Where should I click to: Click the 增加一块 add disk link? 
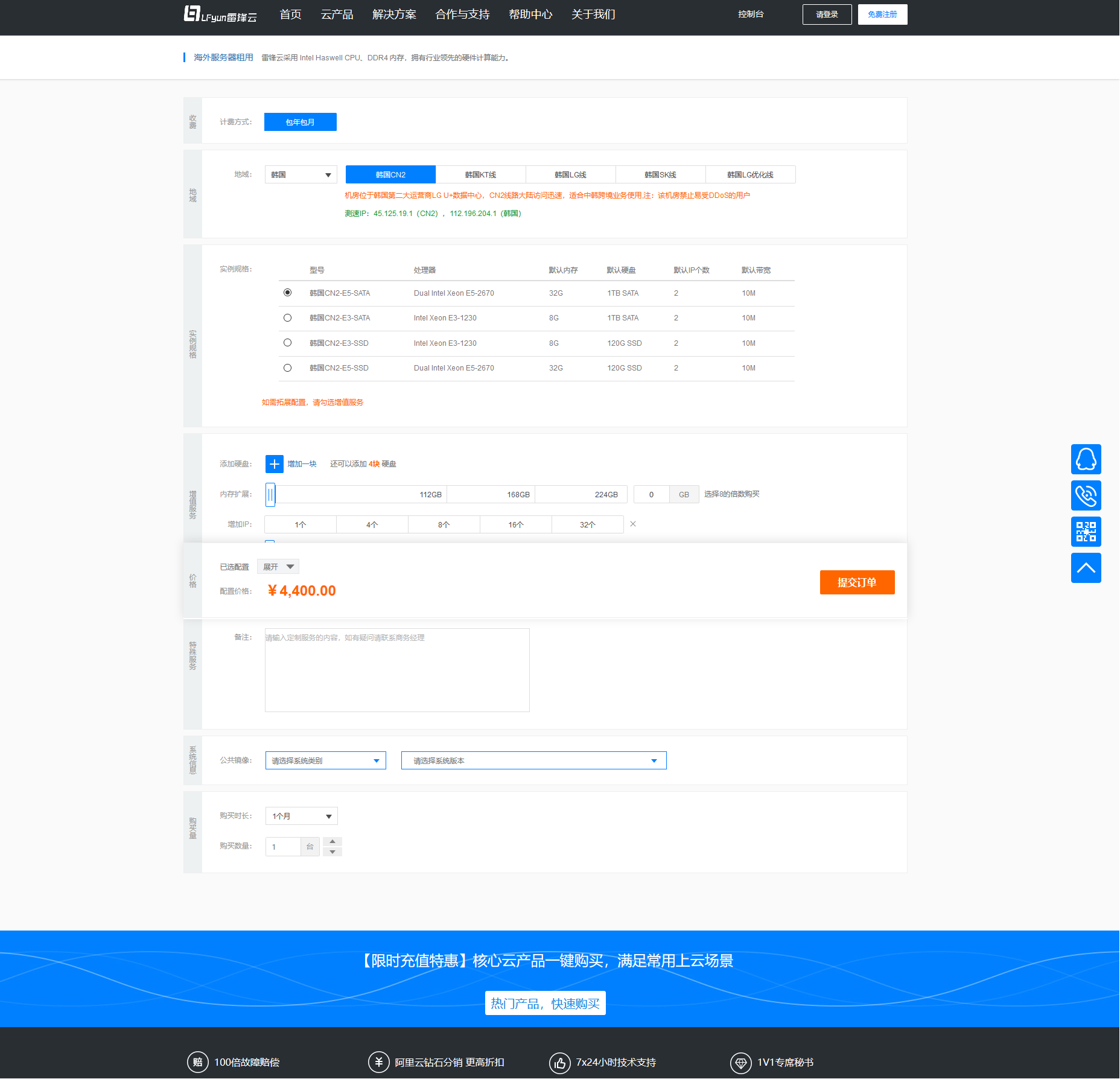point(302,464)
